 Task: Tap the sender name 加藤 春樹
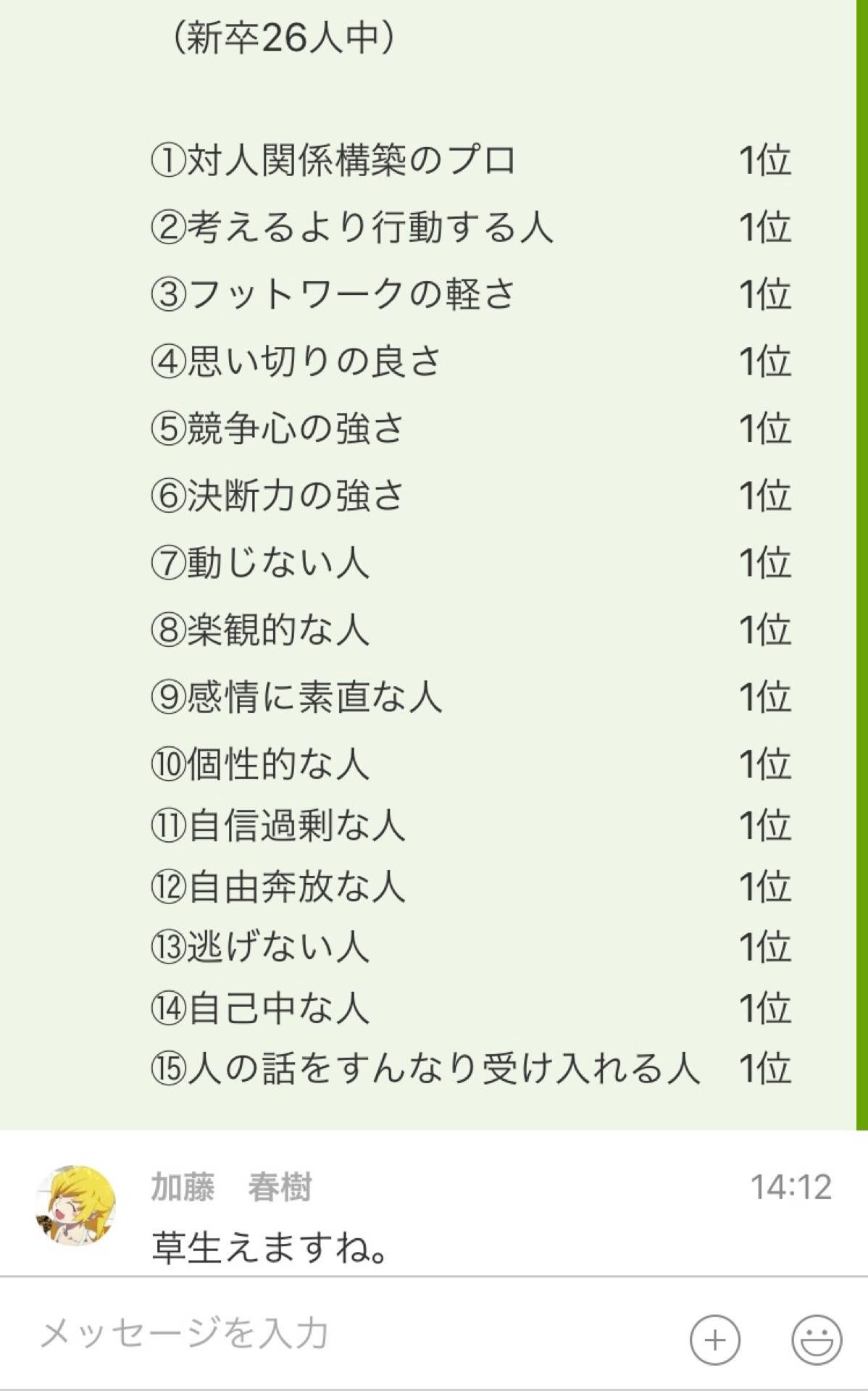(x=231, y=1188)
